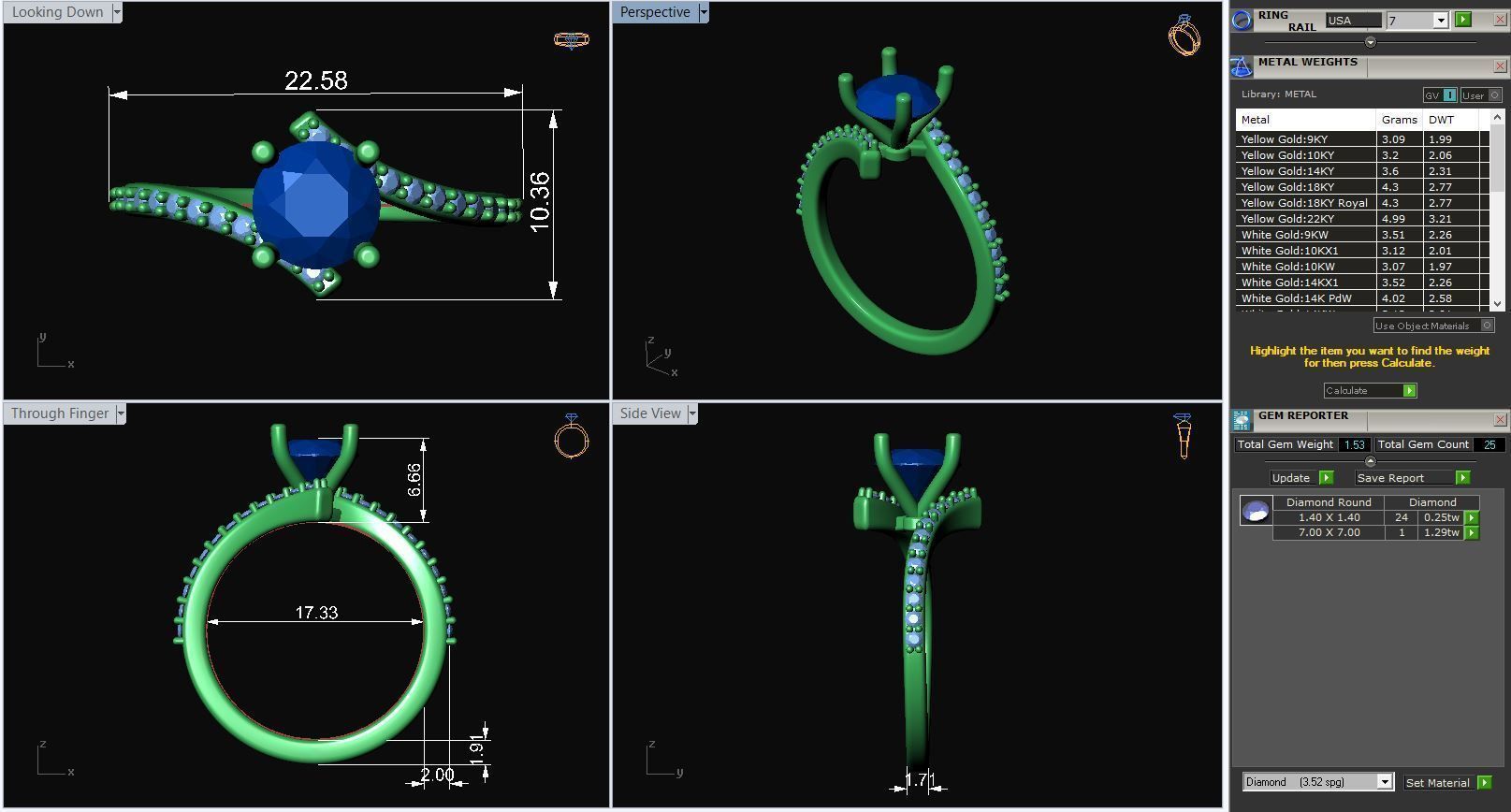Click the DWT column header
Viewport: 1511px width, 812px height.
click(1451, 120)
